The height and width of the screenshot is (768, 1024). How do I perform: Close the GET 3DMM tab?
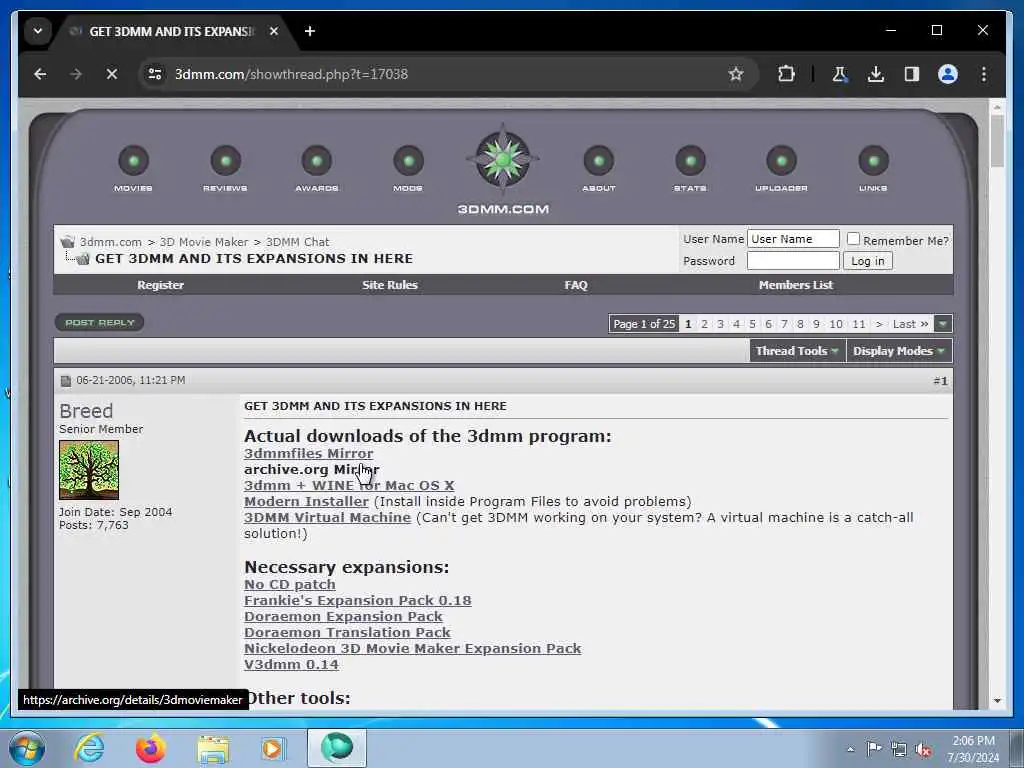tap(274, 31)
